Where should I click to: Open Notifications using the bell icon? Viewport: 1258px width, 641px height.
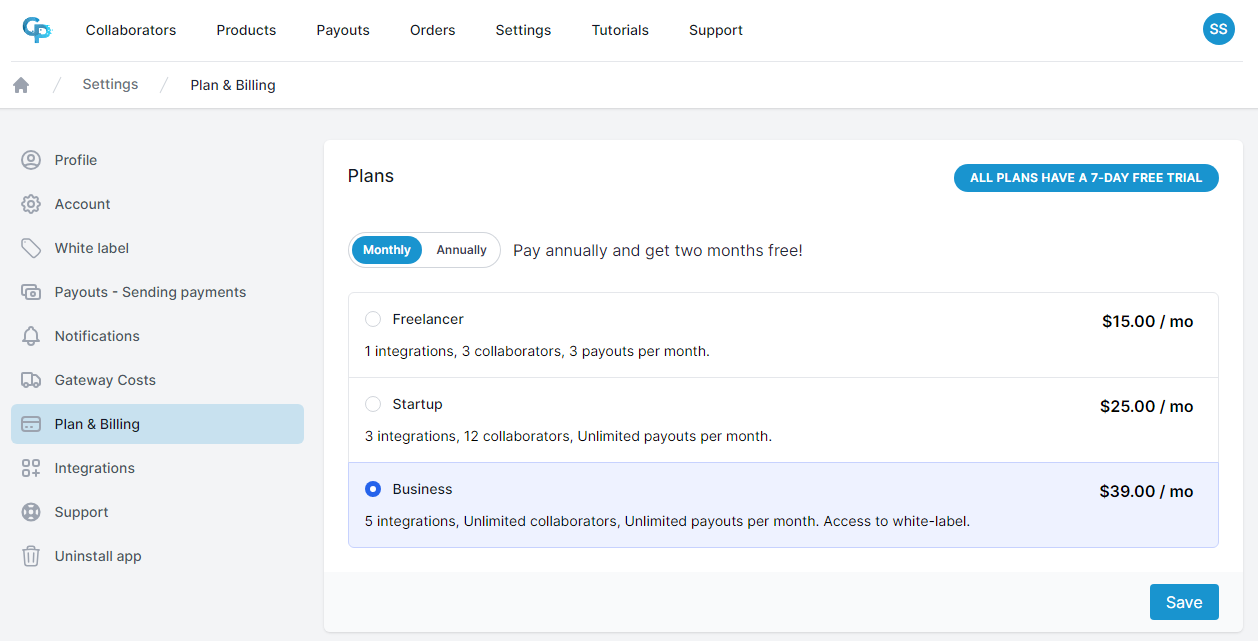pos(29,336)
